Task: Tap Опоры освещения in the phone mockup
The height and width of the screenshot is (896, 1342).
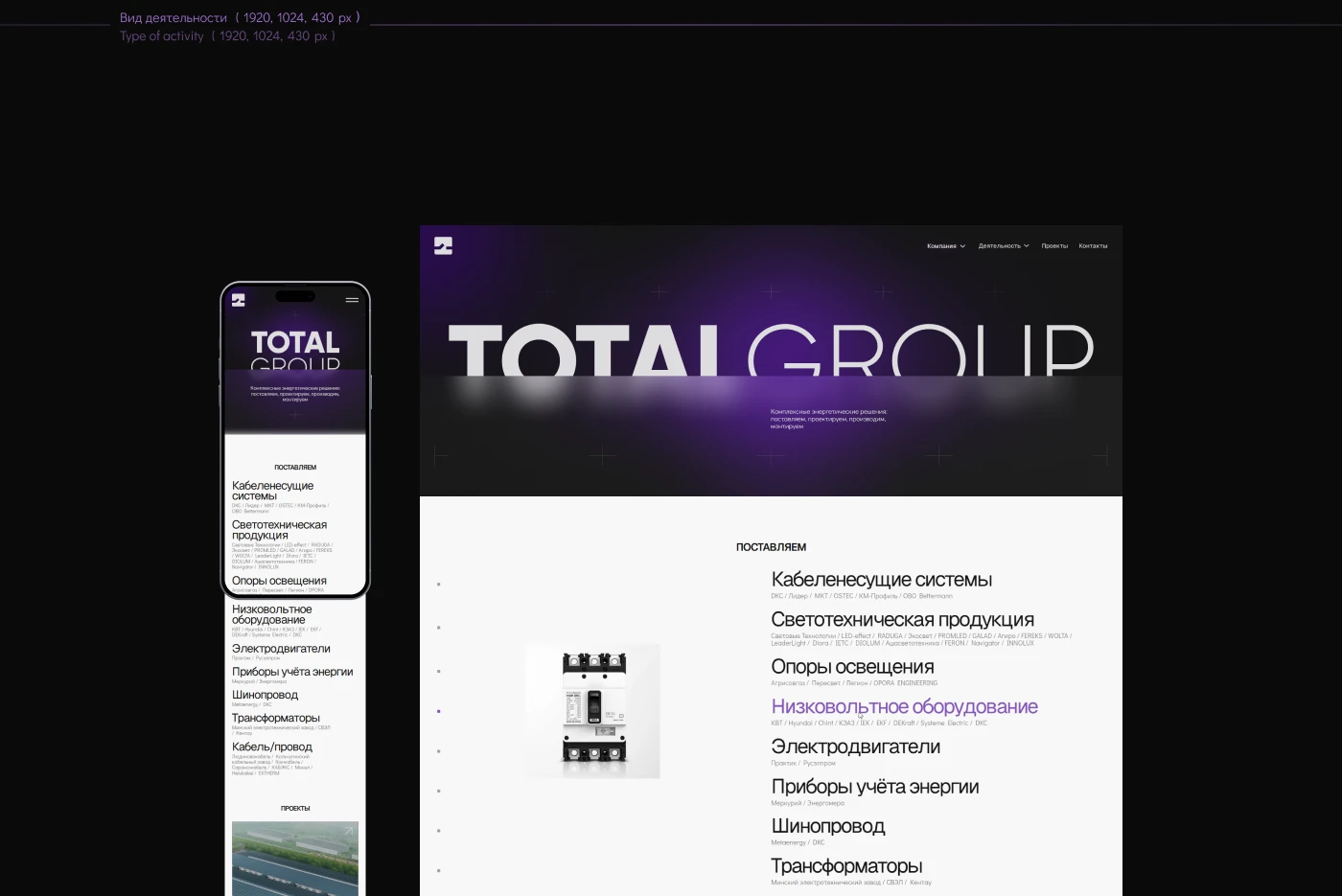Action: coord(279,581)
